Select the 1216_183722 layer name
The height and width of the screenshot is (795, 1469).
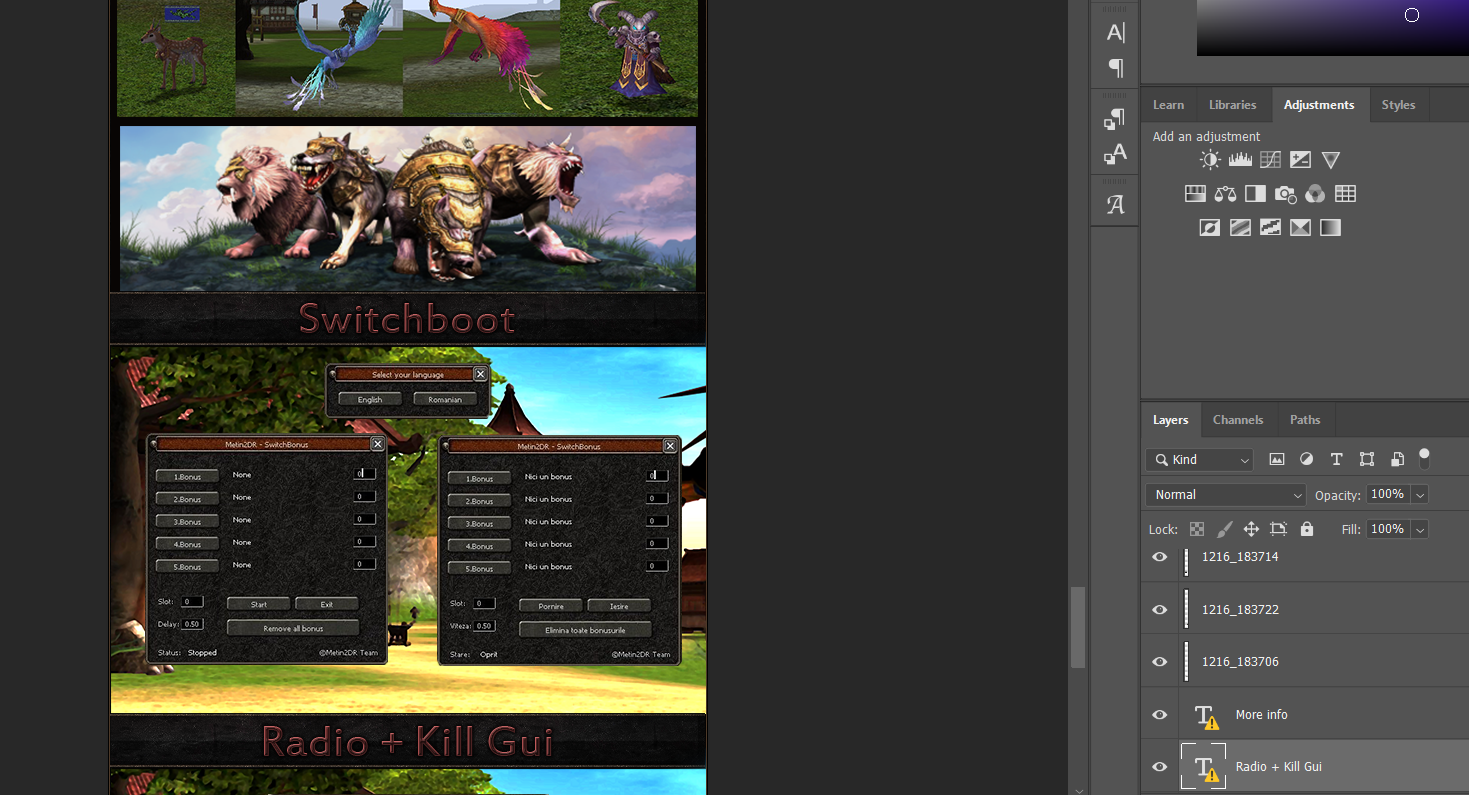click(x=1240, y=609)
